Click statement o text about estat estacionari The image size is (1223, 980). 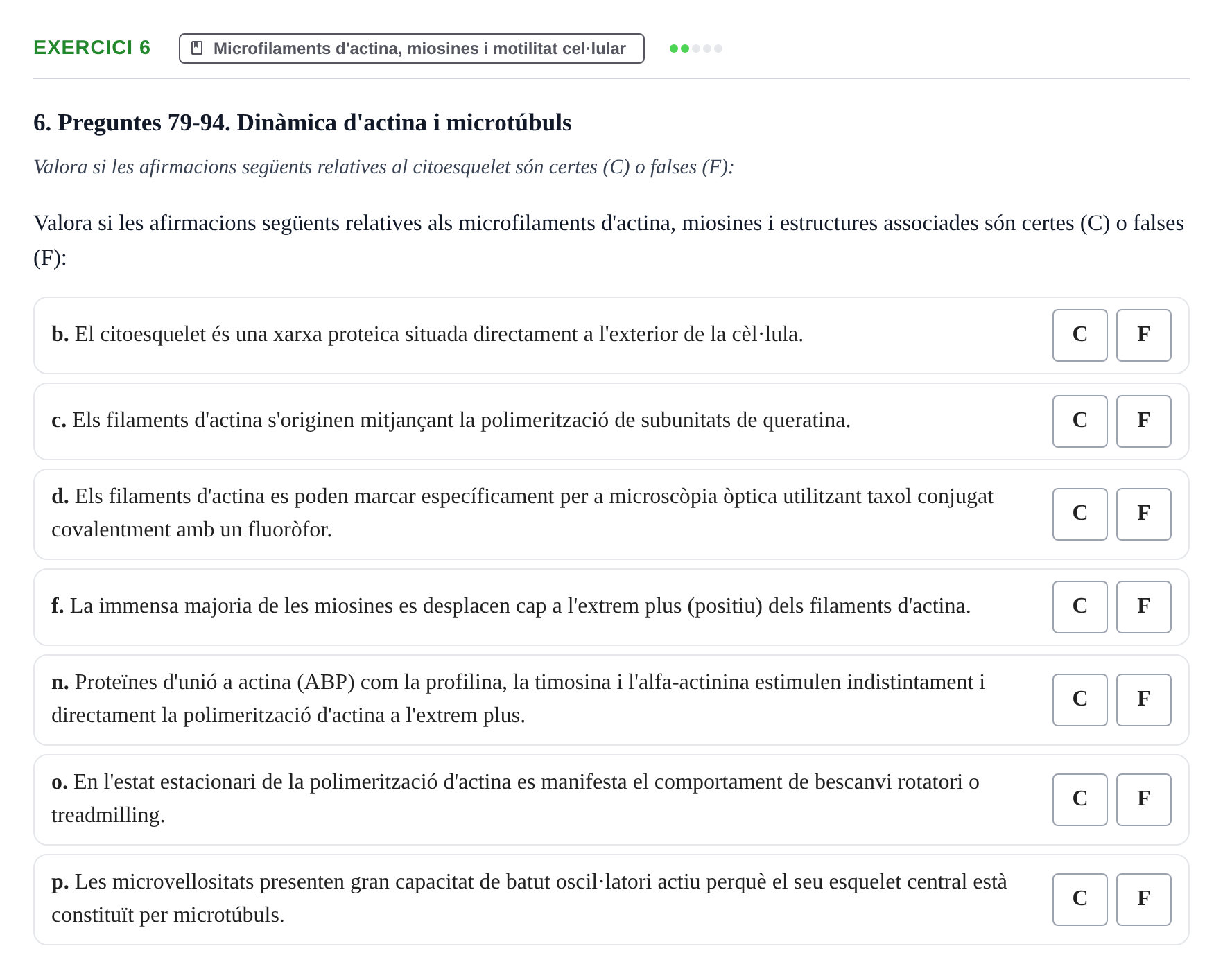[x=515, y=798]
